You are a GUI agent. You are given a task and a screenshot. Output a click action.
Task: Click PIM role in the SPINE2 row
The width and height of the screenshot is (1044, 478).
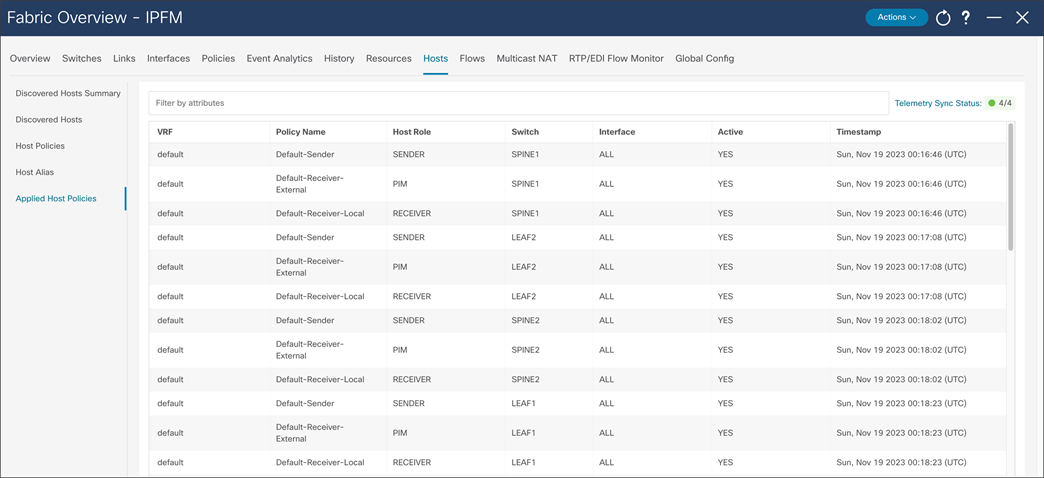pos(399,350)
